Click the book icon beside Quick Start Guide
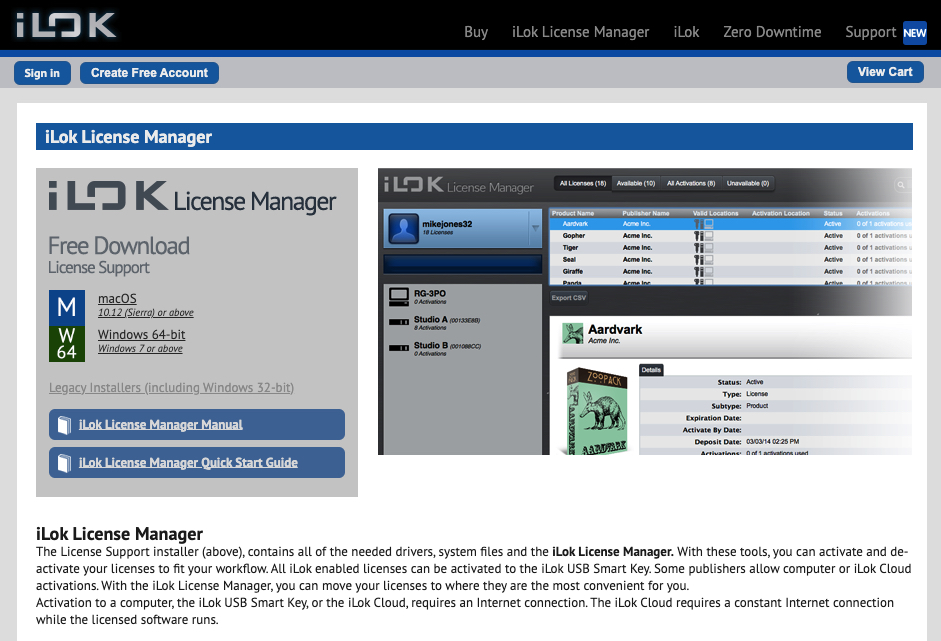 pyautogui.click(x=64, y=463)
